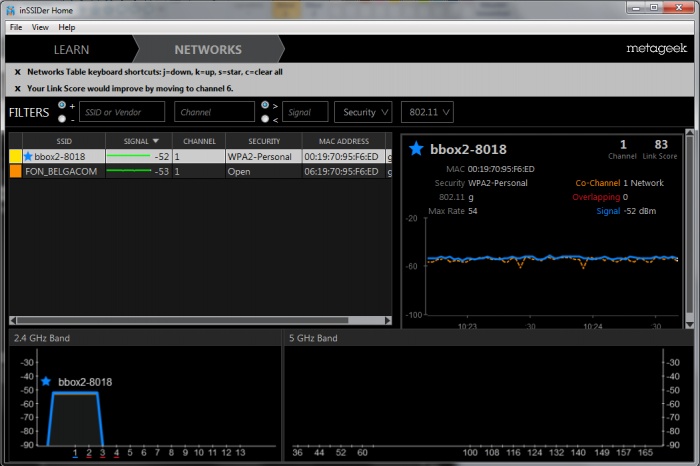Click channel 6 on 2.4 GHz axis
The width and height of the screenshot is (700, 466).
click(x=144, y=453)
